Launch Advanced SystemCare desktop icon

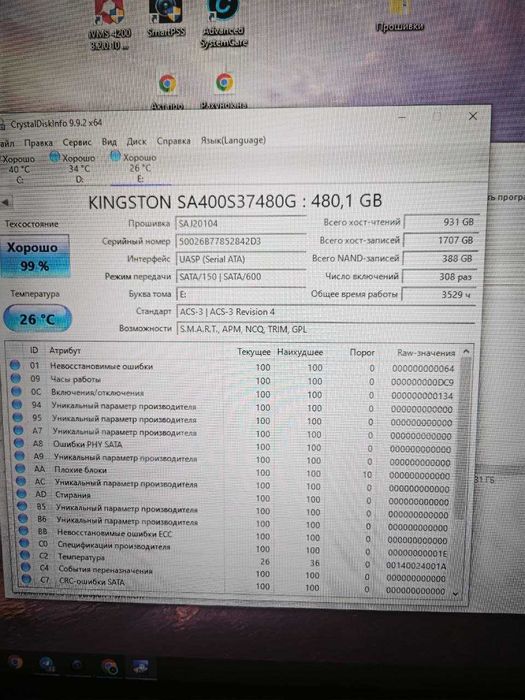pos(224,23)
